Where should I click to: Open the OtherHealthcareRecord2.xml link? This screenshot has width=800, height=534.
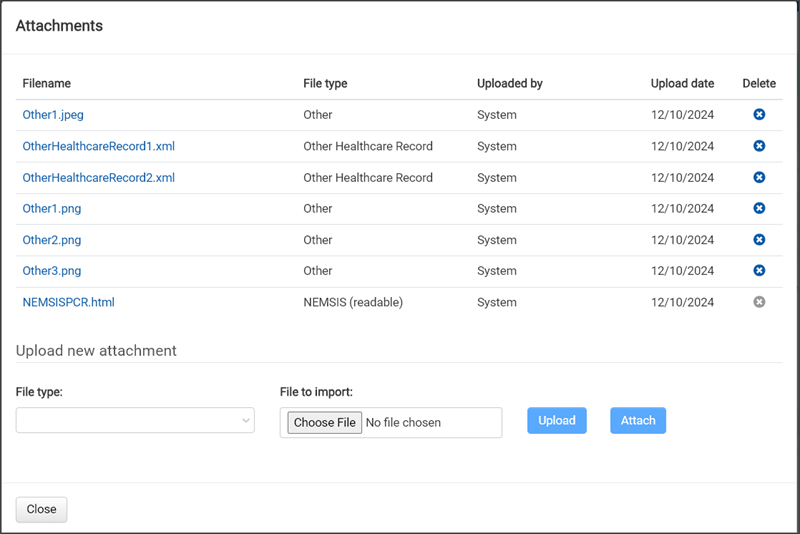coord(98,177)
